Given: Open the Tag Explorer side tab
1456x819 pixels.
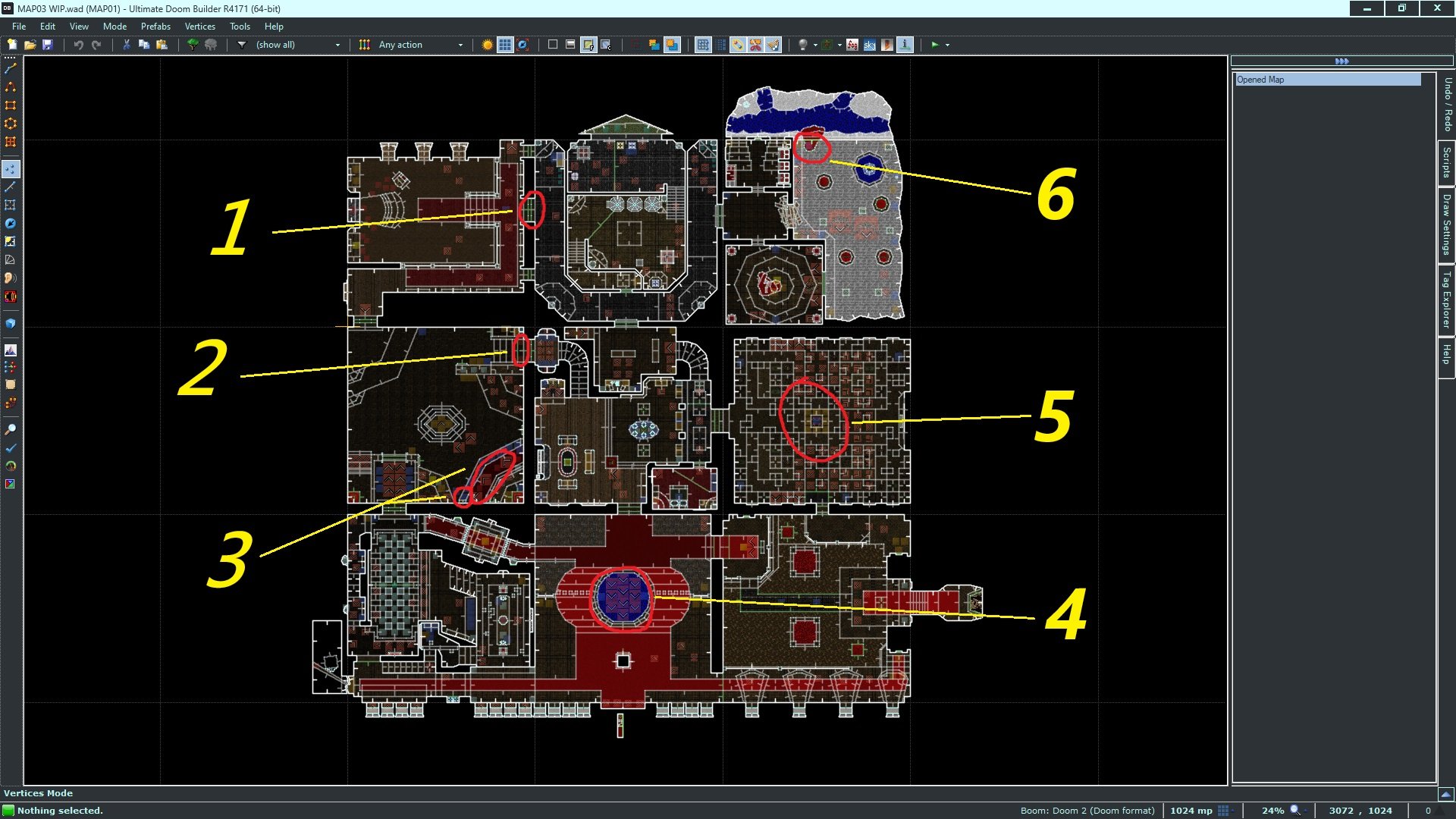Looking at the screenshot, I should pyautogui.click(x=1447, y=300).
